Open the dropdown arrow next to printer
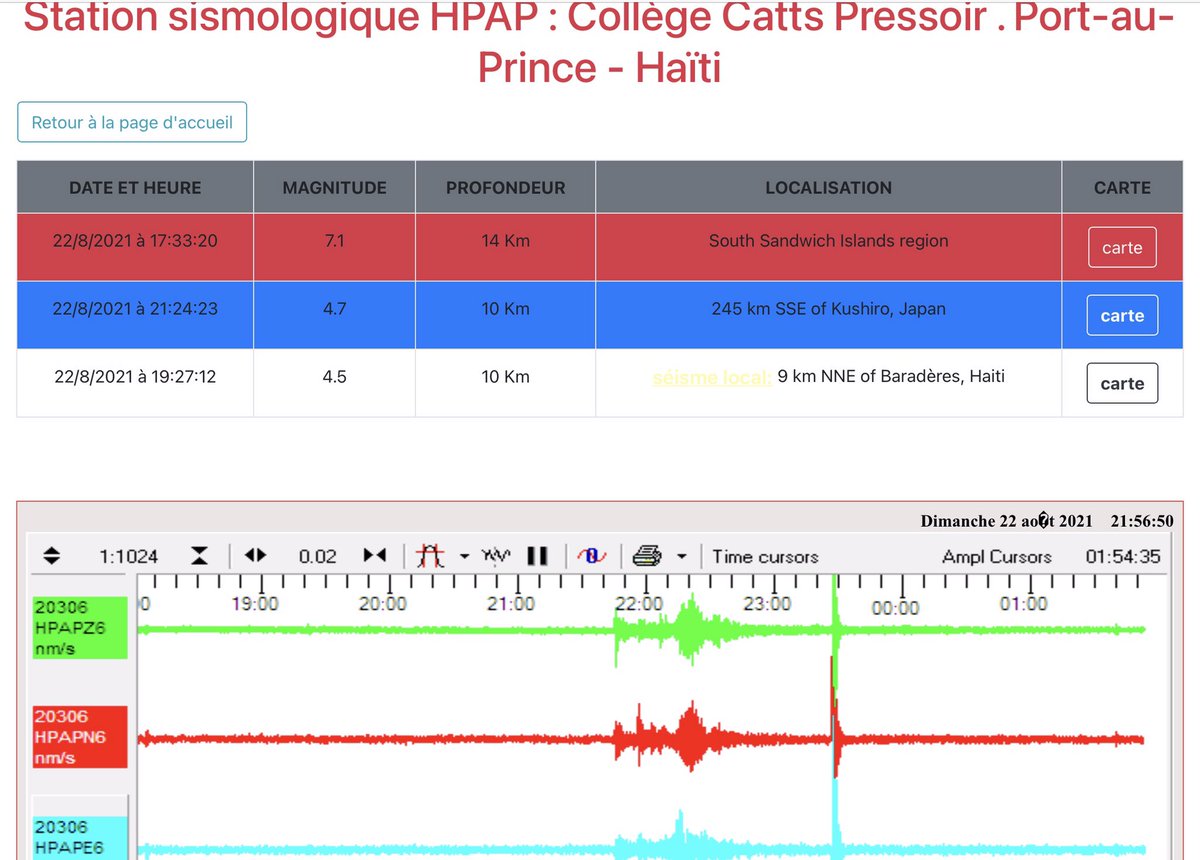 pos(682,557)
